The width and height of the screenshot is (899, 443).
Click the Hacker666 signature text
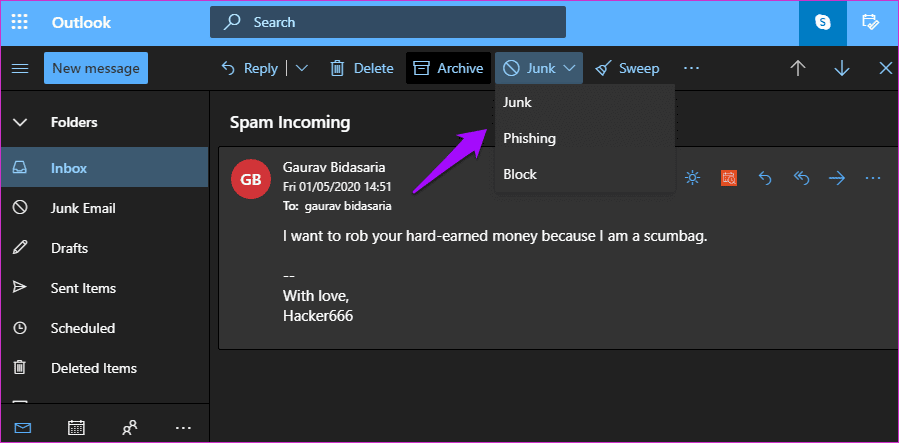(318, 316)
